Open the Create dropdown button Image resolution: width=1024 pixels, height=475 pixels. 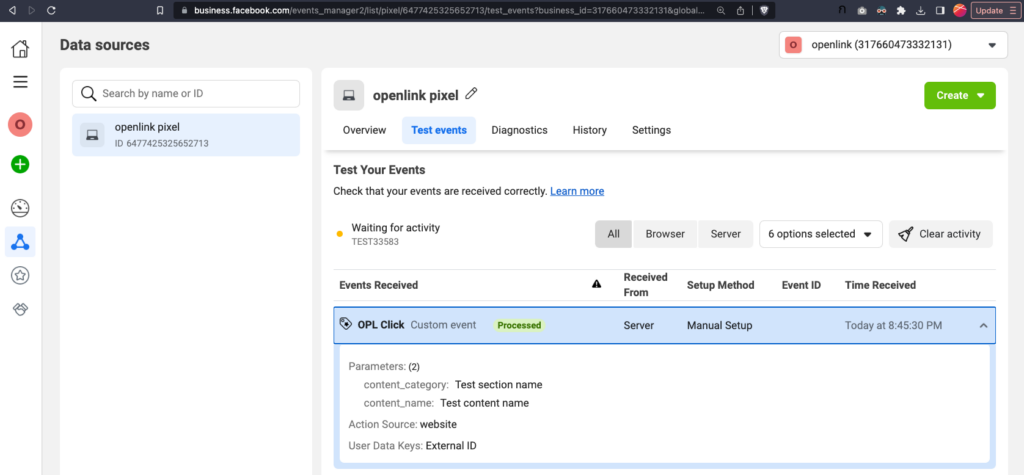click(x=959, y=95)
